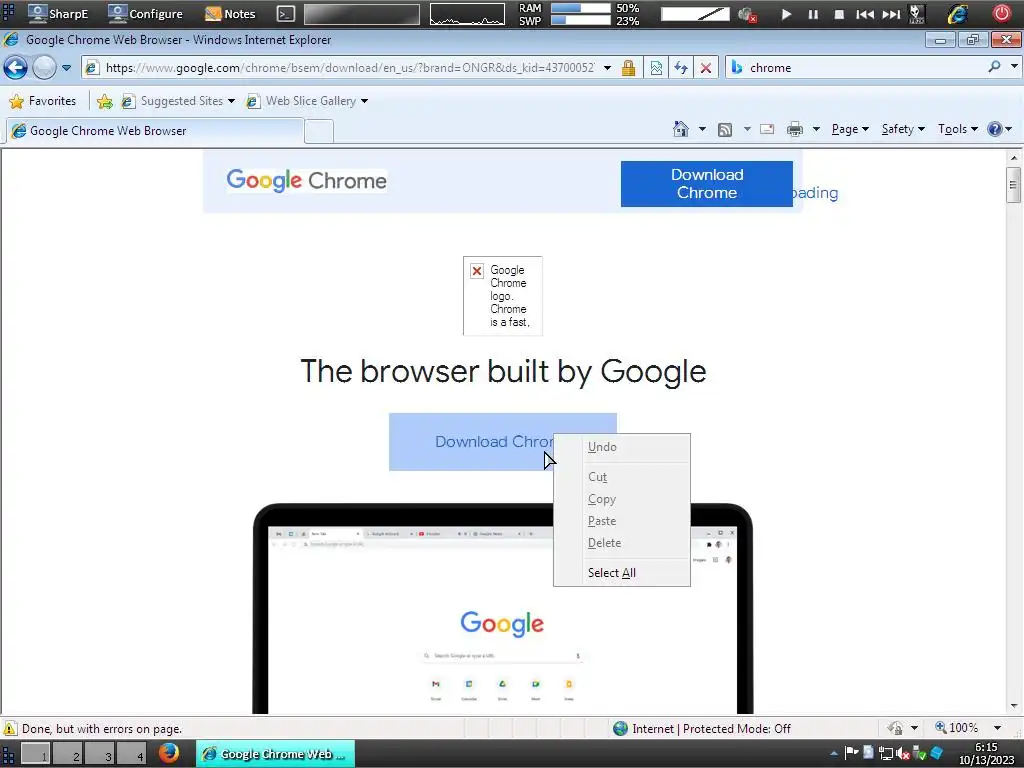
Task: Click the RSS Feeds icon
Action: 725,129
